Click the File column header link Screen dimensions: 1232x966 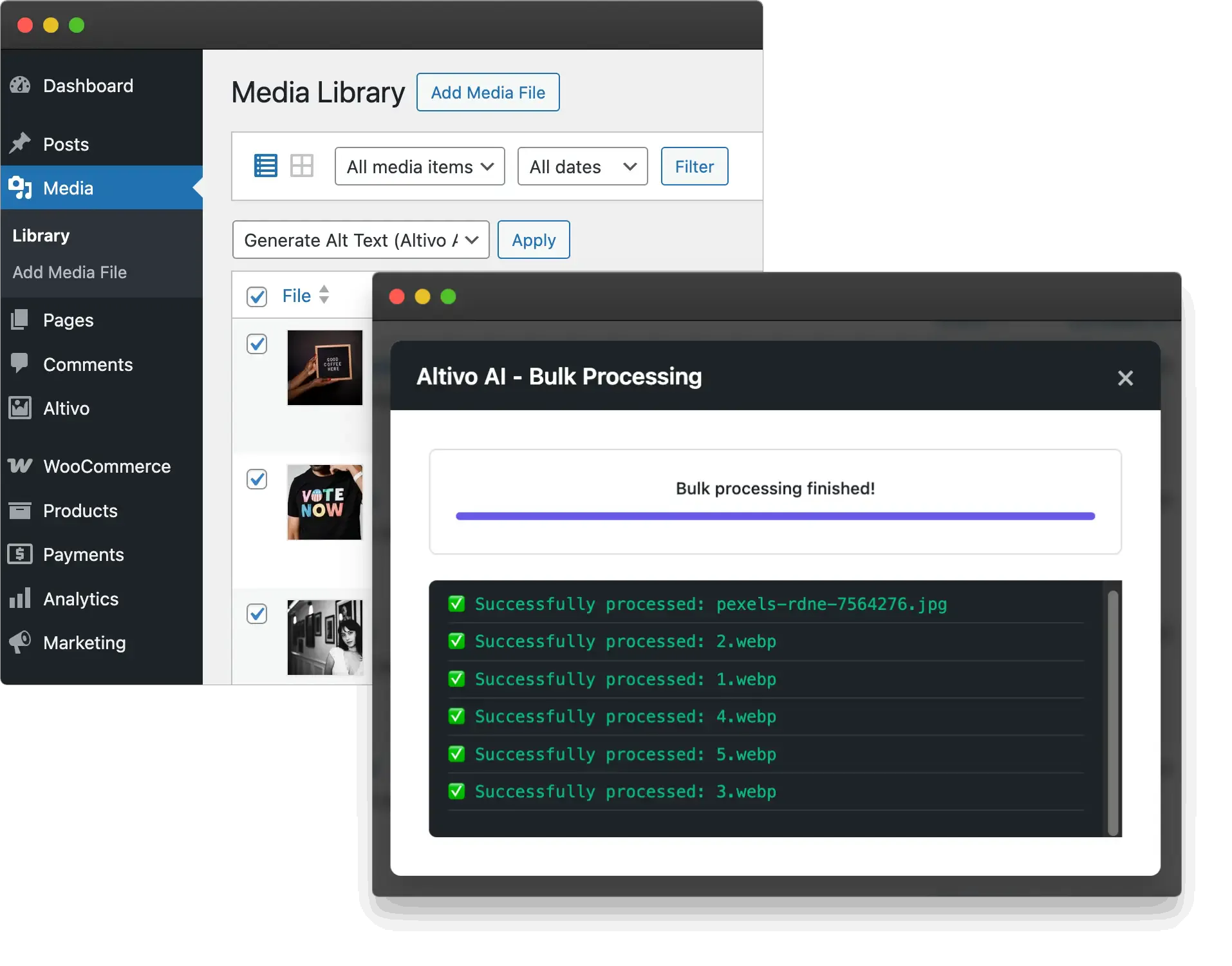[296, 296]
